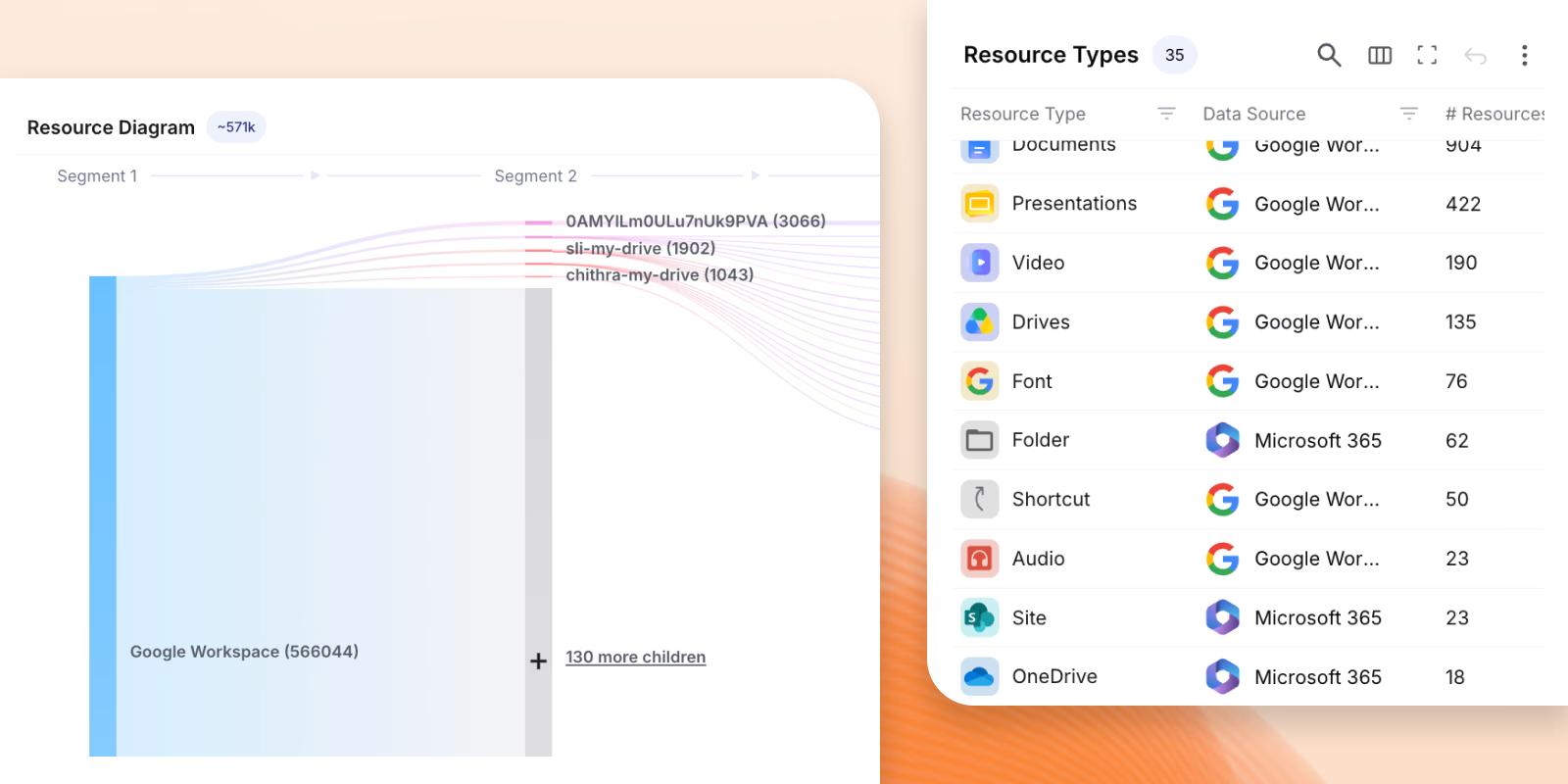Click the 76 resources count

[x=1456, y=381]
